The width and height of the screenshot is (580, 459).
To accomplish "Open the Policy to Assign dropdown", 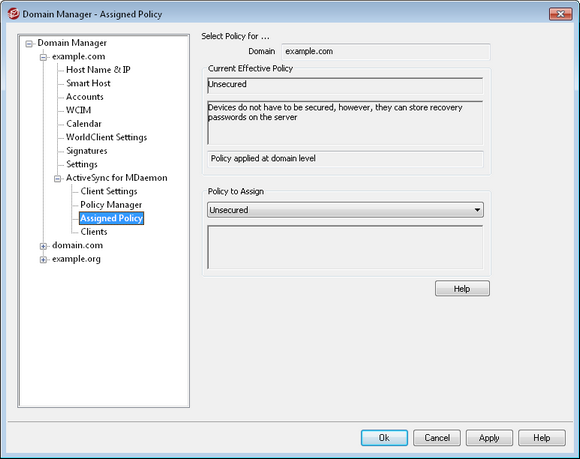I will pos(345,210).
